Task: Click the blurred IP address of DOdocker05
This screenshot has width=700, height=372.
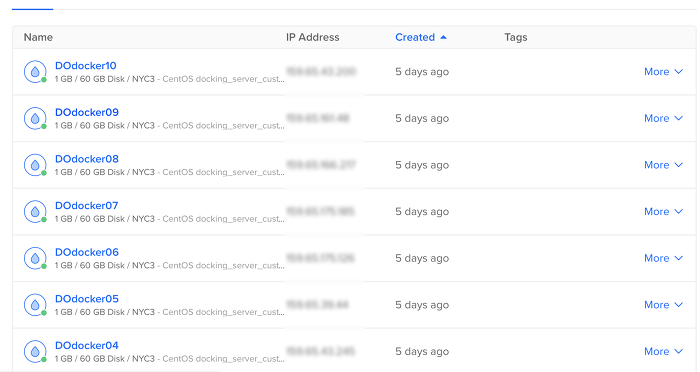Action: click(317, 305)
